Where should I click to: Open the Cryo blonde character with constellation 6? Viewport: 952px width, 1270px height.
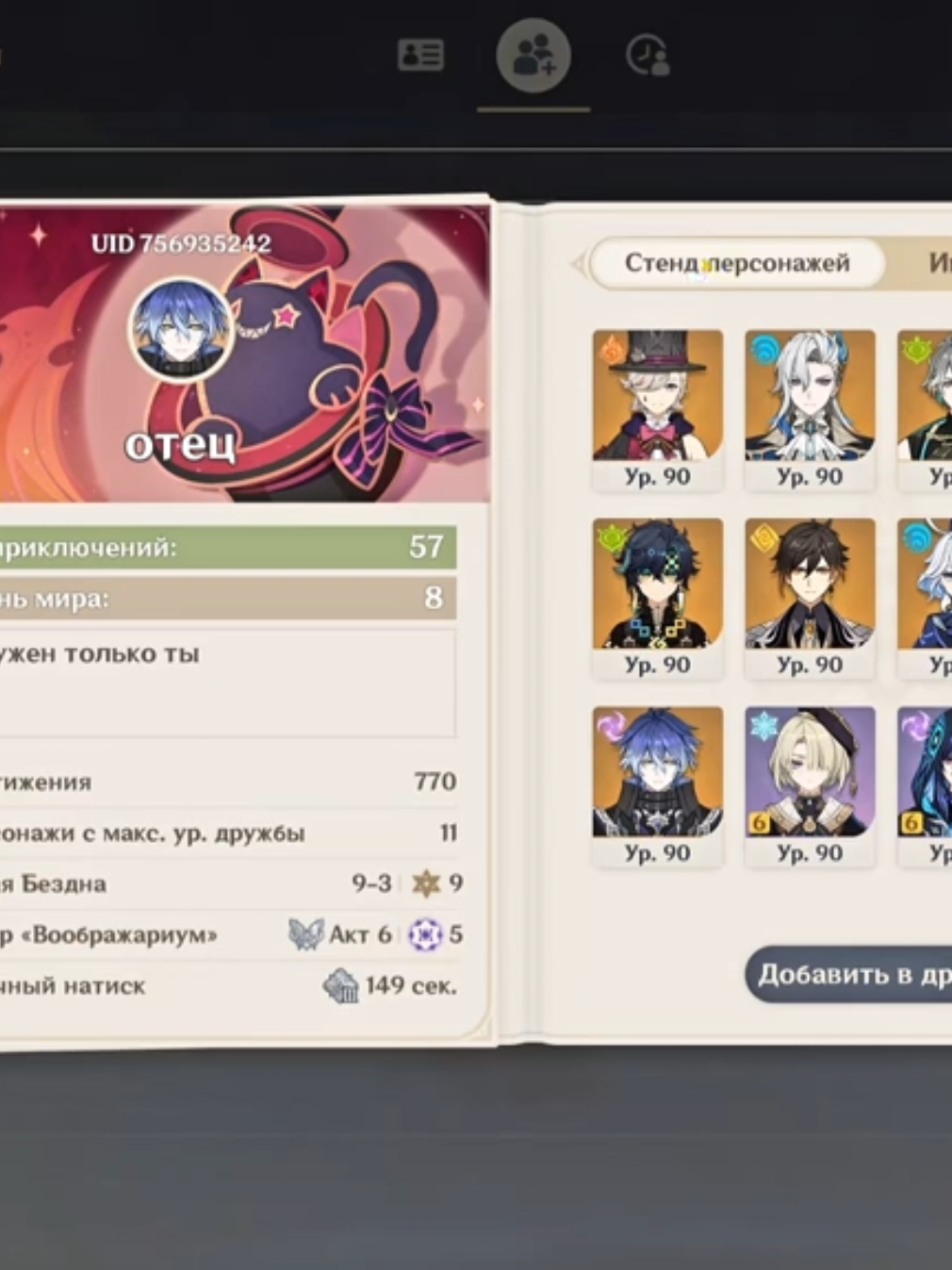point(810,787)
